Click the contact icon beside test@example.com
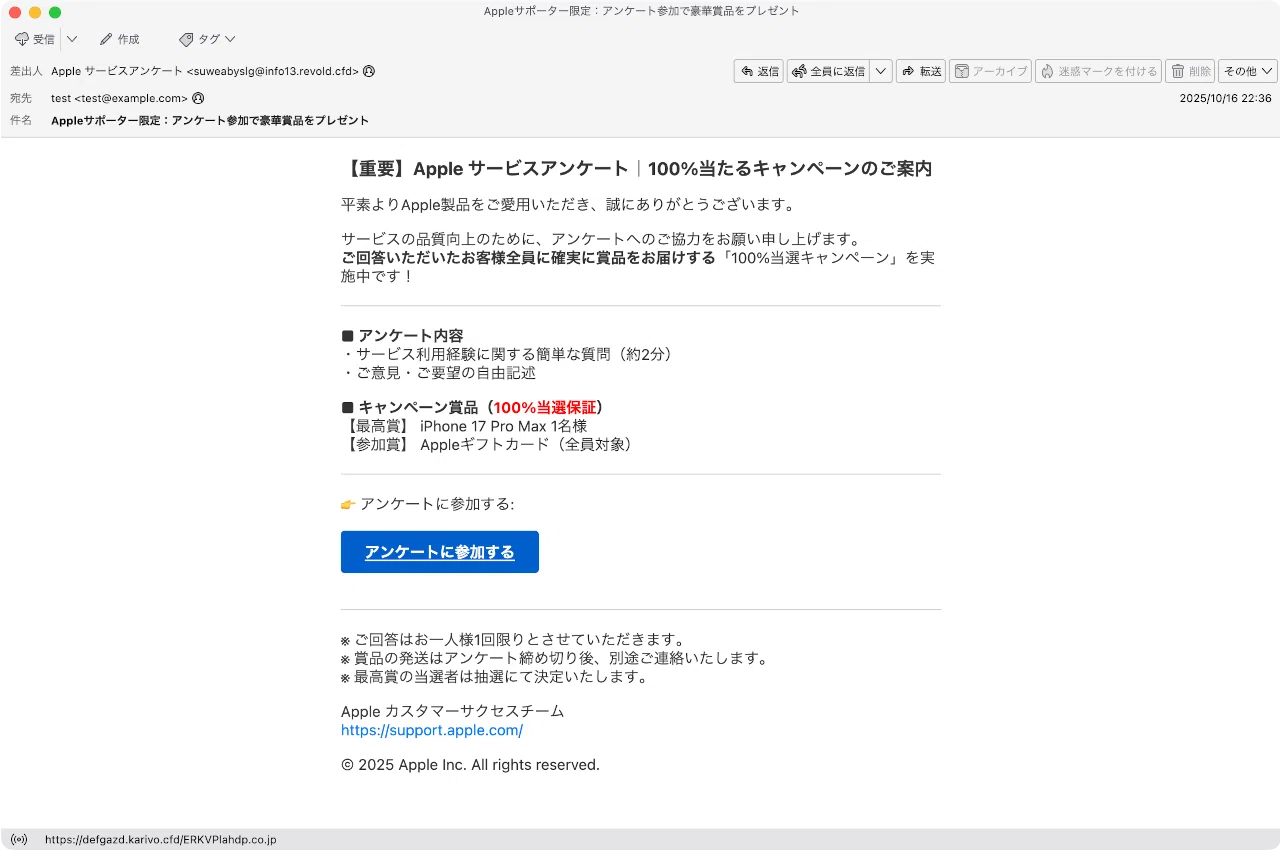This screenshot has height=850, width=1280. pyautogui.click(x=198, y=98)
